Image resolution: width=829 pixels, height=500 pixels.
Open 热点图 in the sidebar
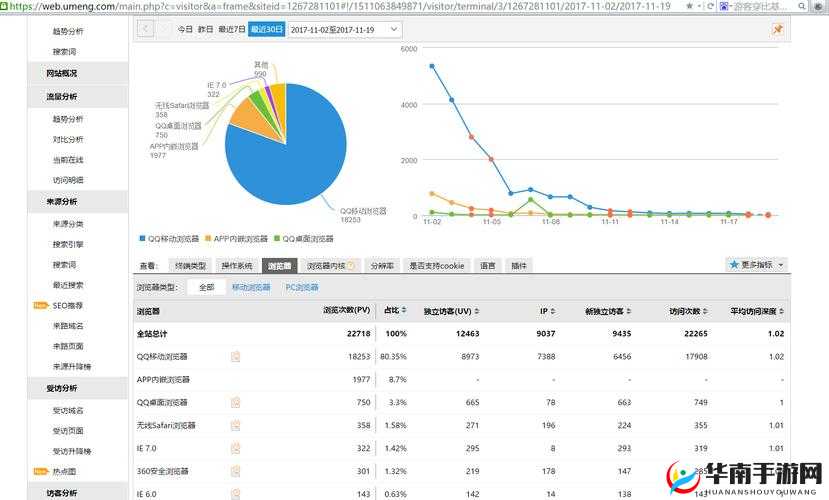64,471
